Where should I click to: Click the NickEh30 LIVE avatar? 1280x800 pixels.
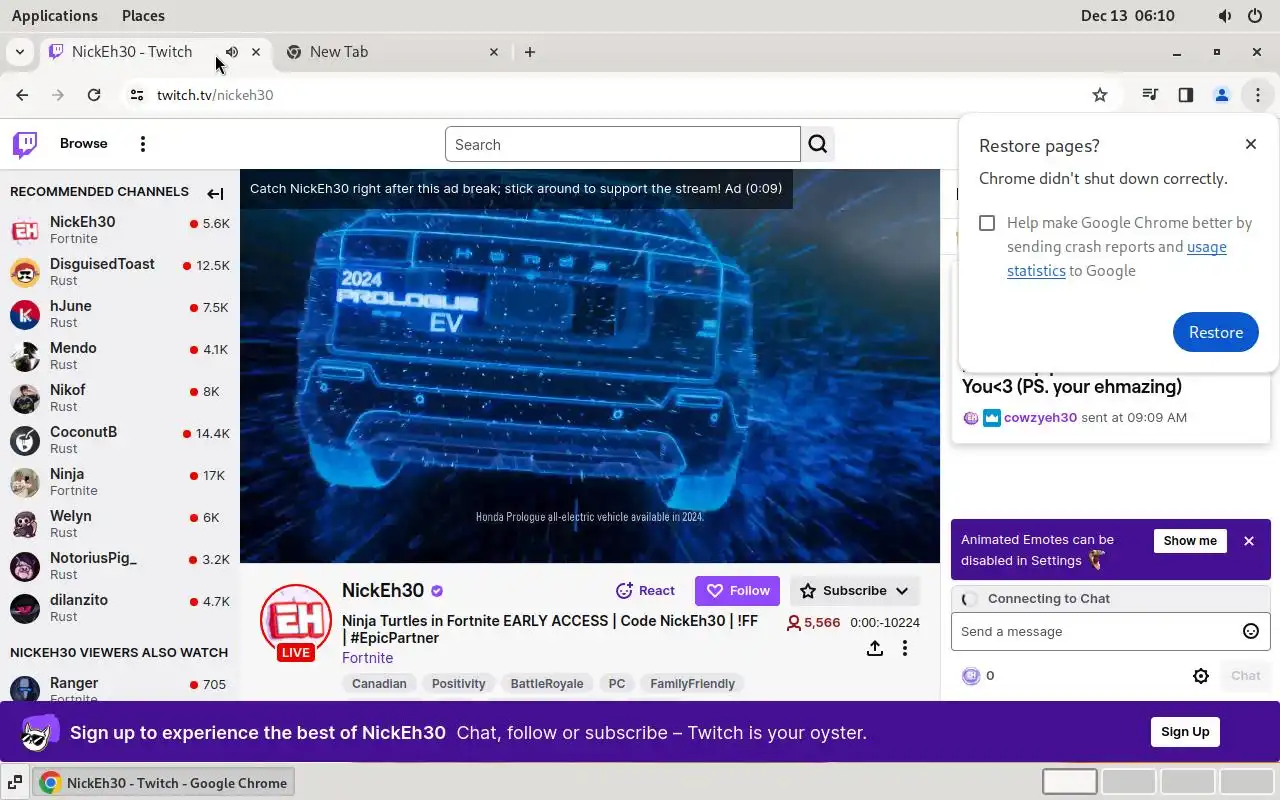[x=296, y=622]
